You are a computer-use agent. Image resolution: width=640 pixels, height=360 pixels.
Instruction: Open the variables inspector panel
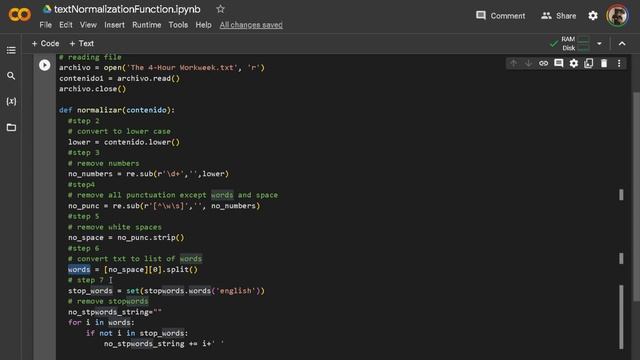[11, 102]
